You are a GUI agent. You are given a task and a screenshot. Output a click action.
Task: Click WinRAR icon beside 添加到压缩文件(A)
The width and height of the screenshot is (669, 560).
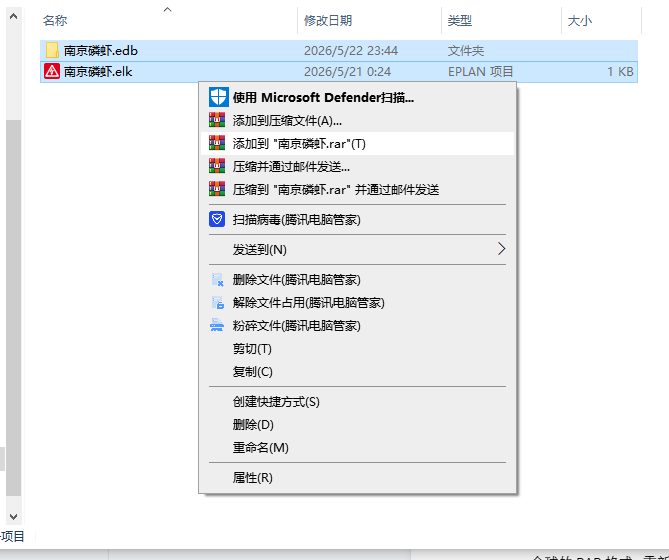pyautogui.click(x=217, y=120)
